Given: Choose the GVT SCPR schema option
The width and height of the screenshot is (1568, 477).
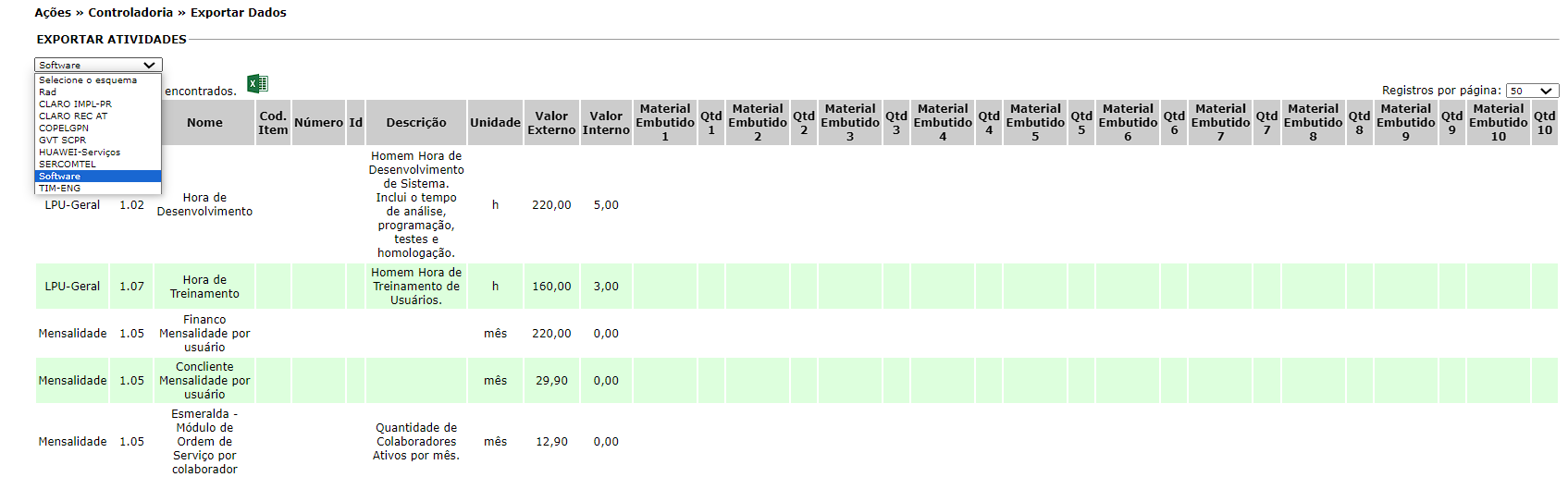Looking at the screenshot, I should (62, 141).
